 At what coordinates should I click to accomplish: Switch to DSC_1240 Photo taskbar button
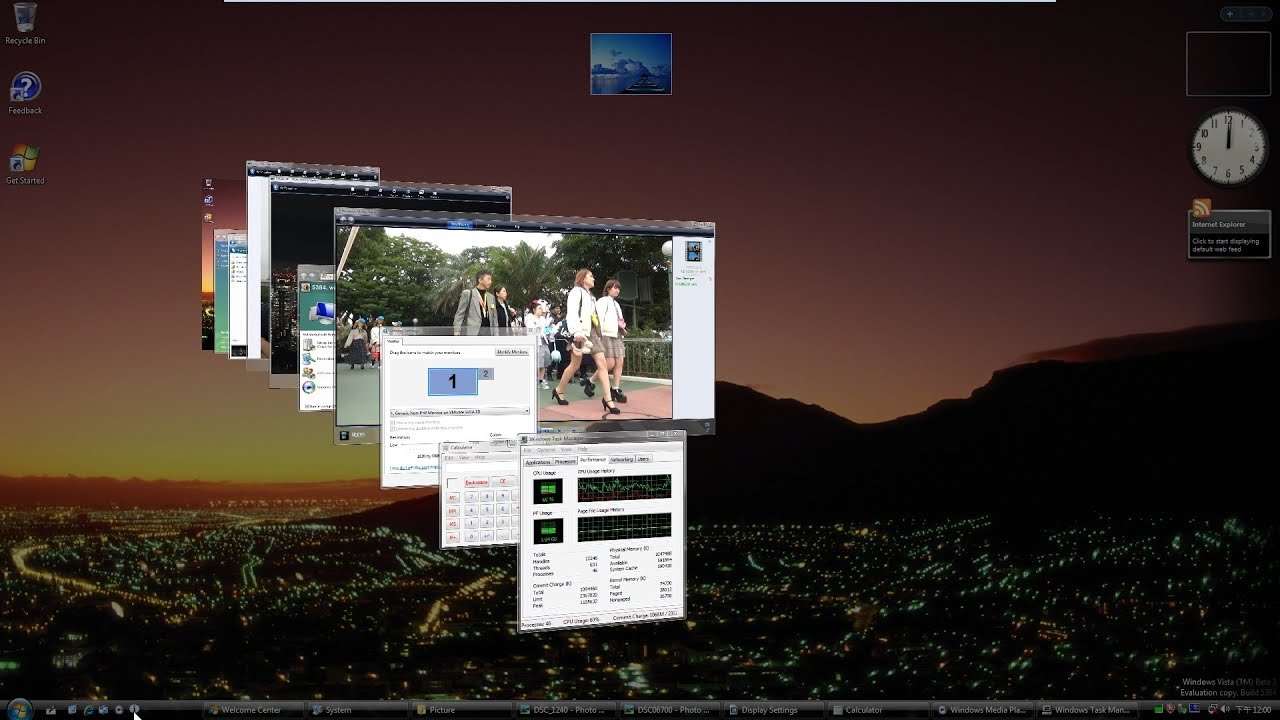click(566, 710)
